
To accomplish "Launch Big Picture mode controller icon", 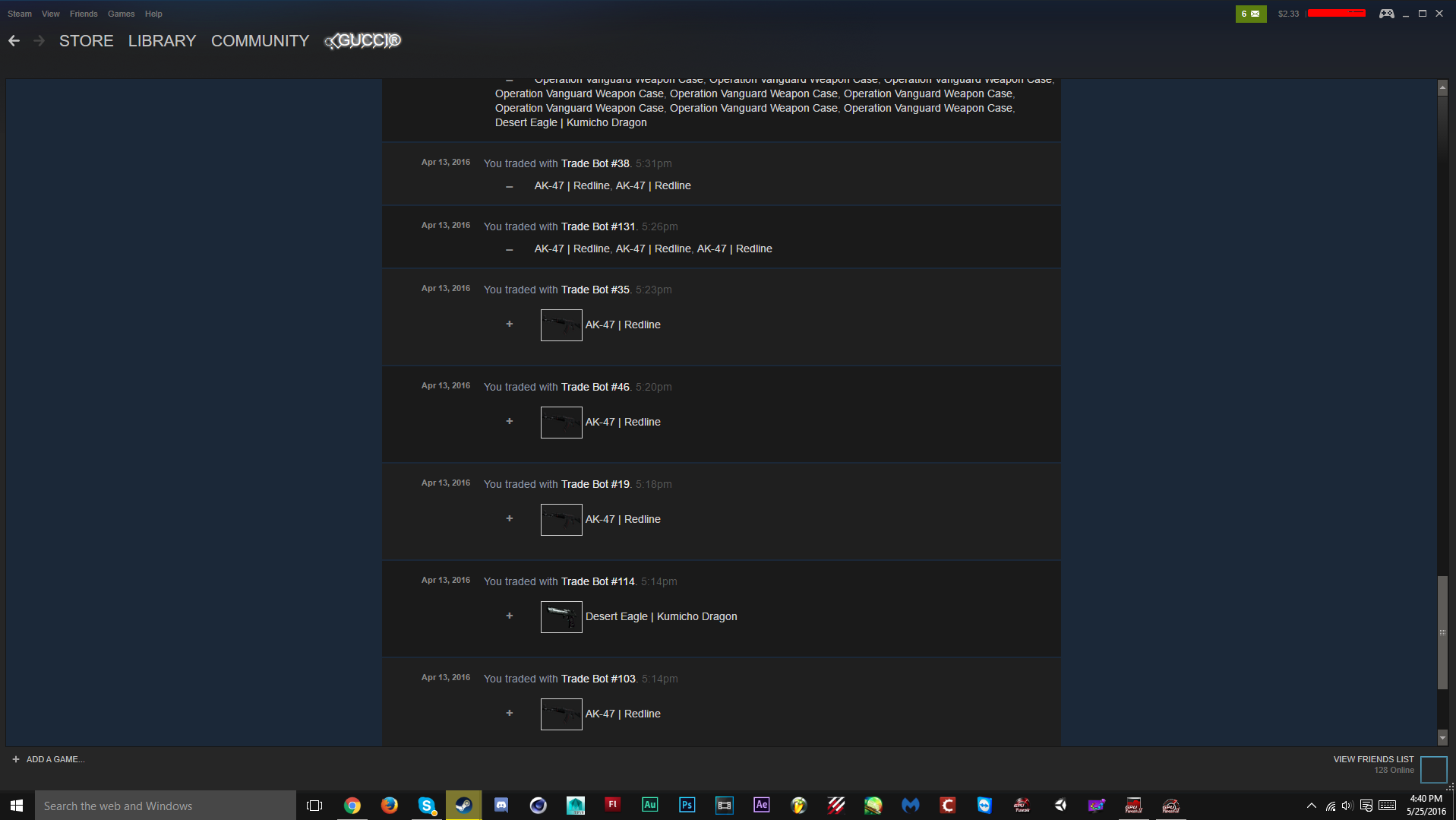I will pos(1386,14).
